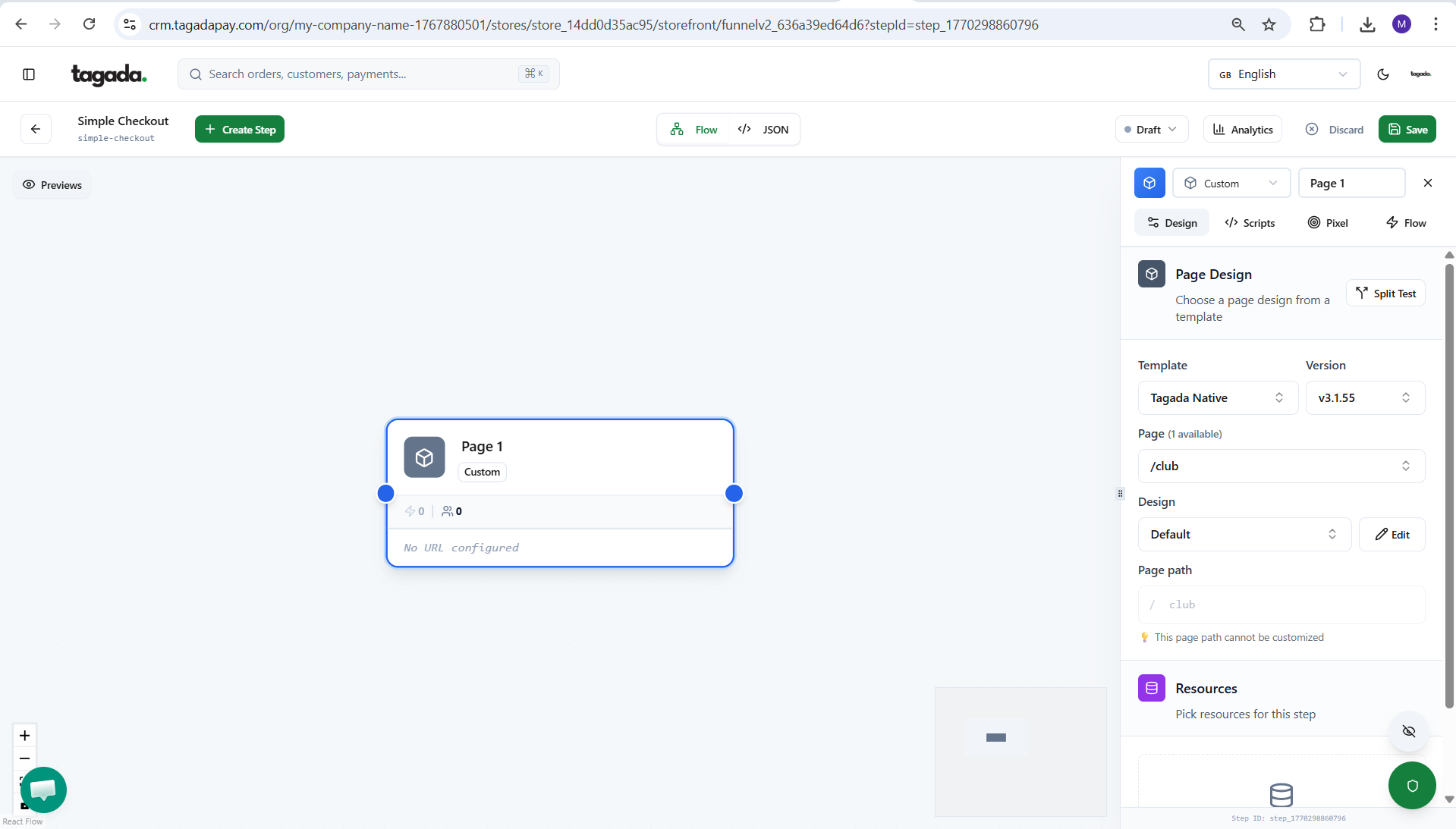Open the Pixel tab
The image size is (1456, 829).
point(1328,223)
